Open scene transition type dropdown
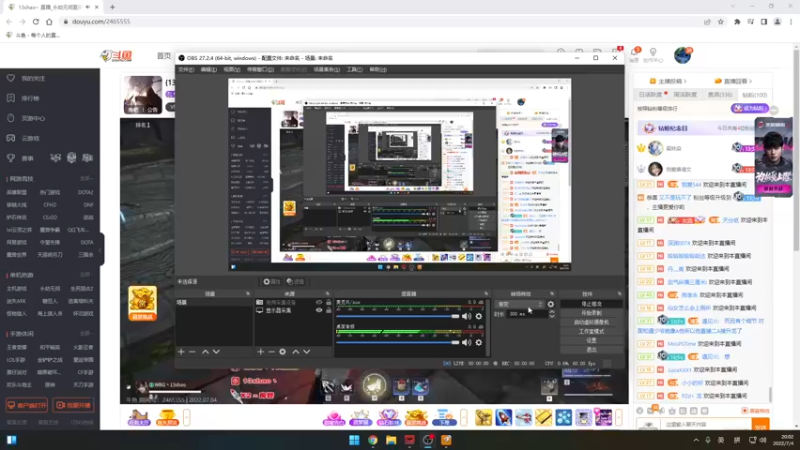This screenshot has width=800, height=450. point(519,304)
